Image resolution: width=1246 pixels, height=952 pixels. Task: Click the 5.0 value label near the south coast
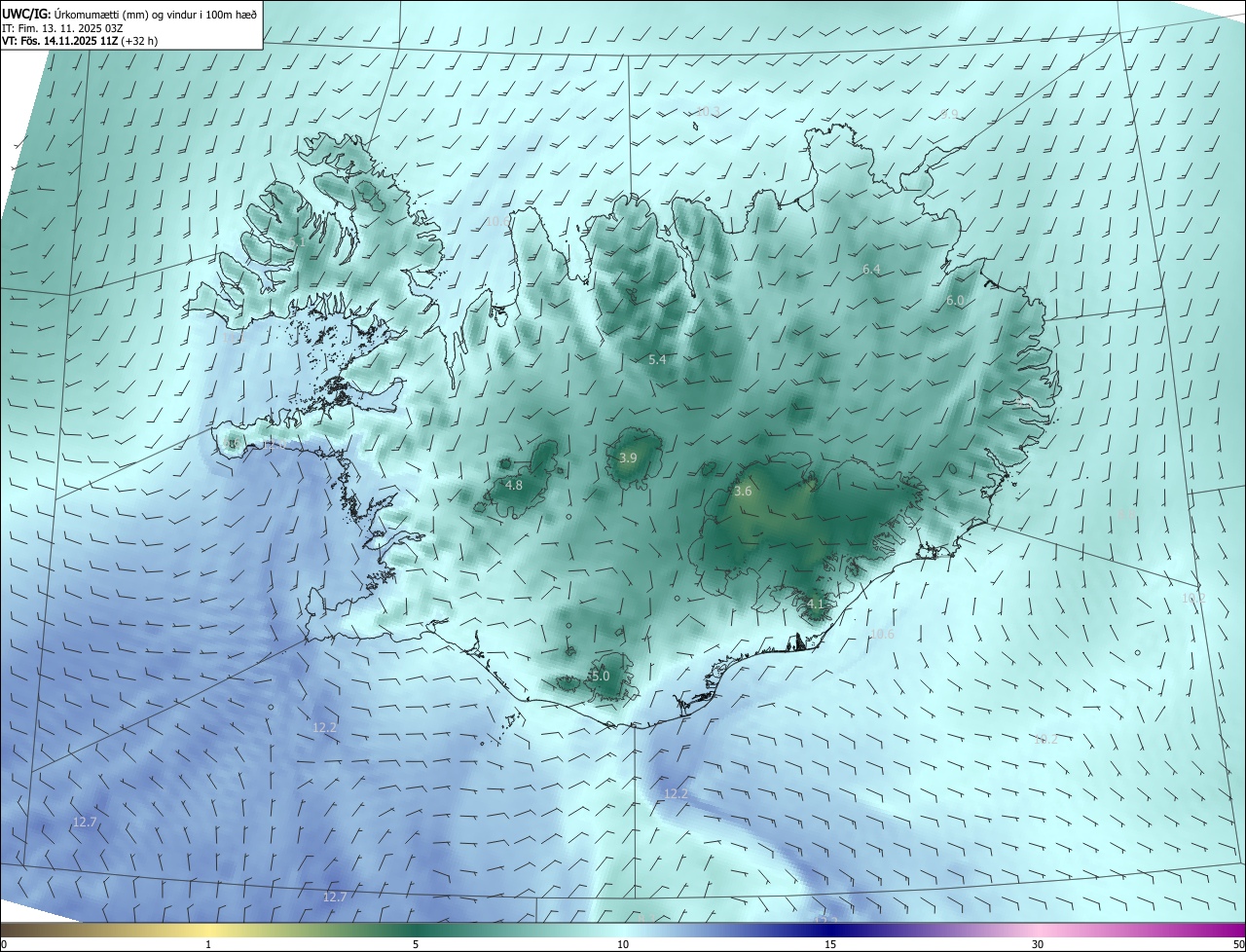[600, 676]
